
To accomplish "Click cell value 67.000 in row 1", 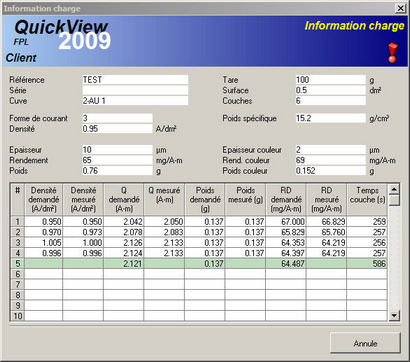I will [286, 221].
